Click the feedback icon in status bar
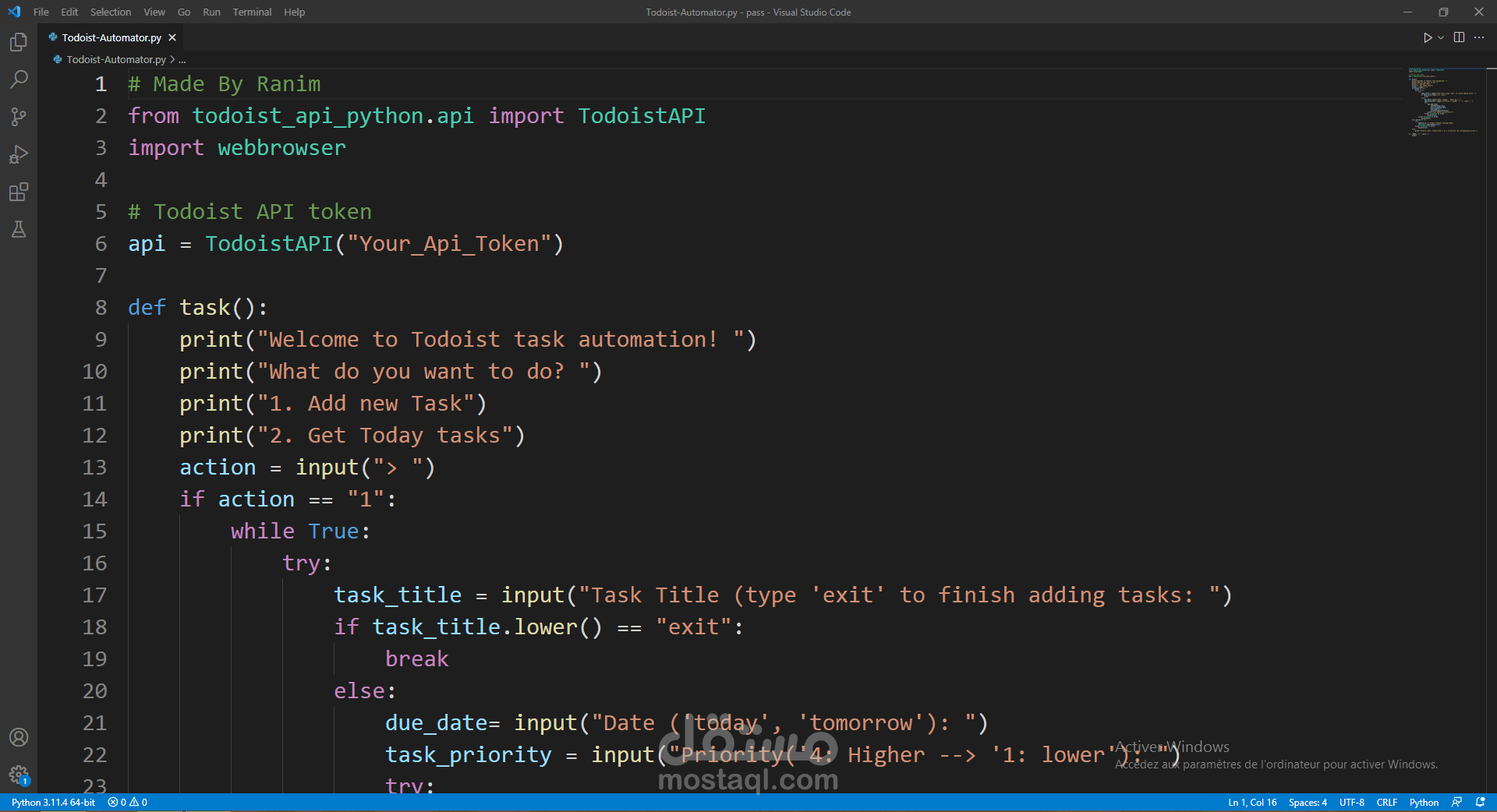This screenshot has height=812, width=1497. tap(1456, 803)
